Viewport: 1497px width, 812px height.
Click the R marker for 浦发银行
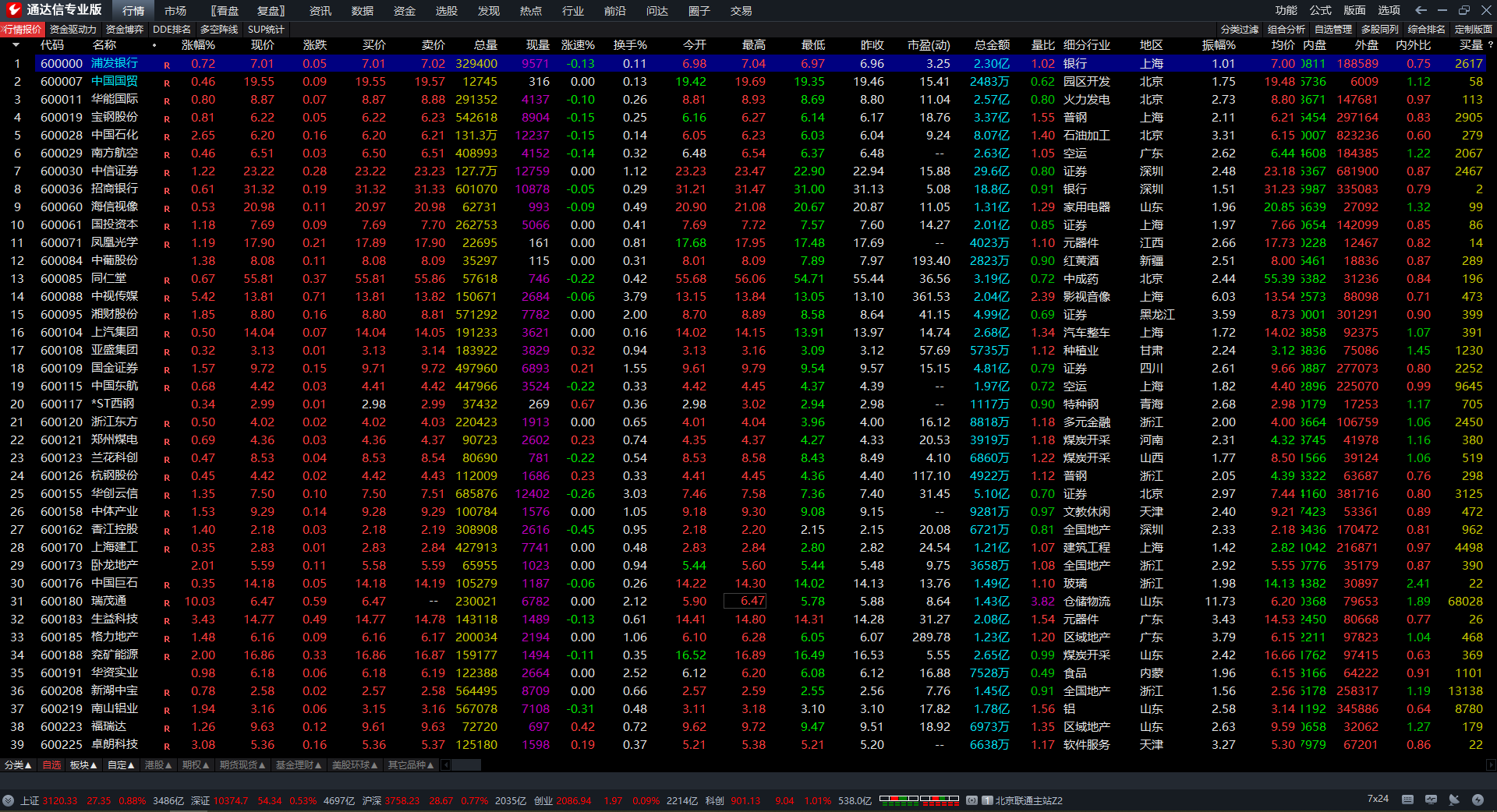click(x=167, y=65)
